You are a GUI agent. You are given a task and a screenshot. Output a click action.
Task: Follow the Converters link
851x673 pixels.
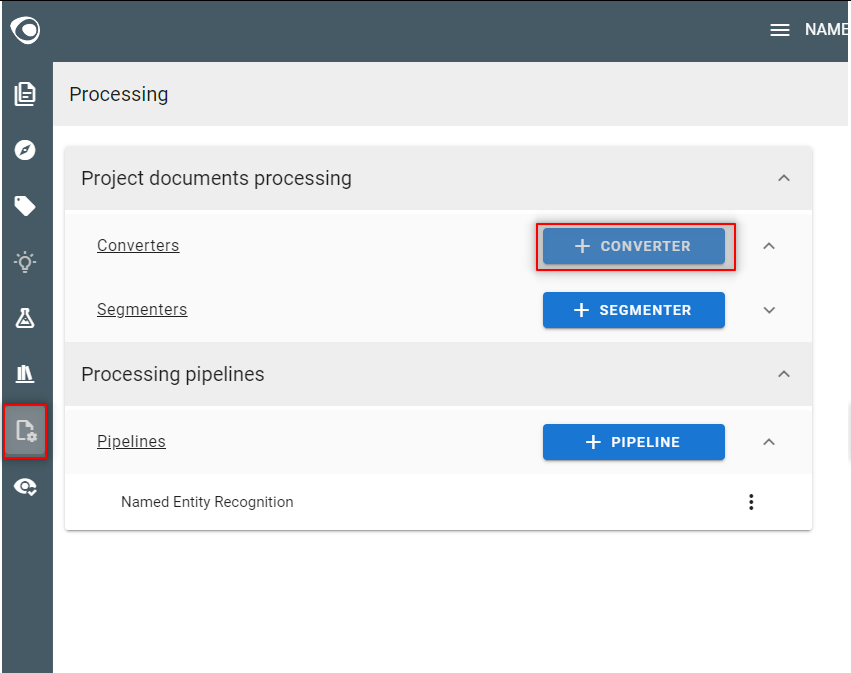[x=138, y=245]
